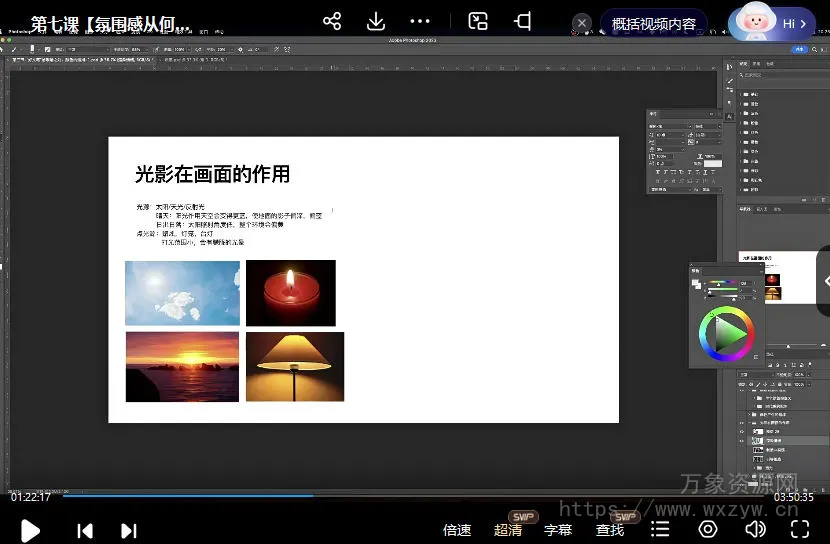Open the 倍速 playback speed menu
This screenshot has height=544, width=830.
click(457, 530)
